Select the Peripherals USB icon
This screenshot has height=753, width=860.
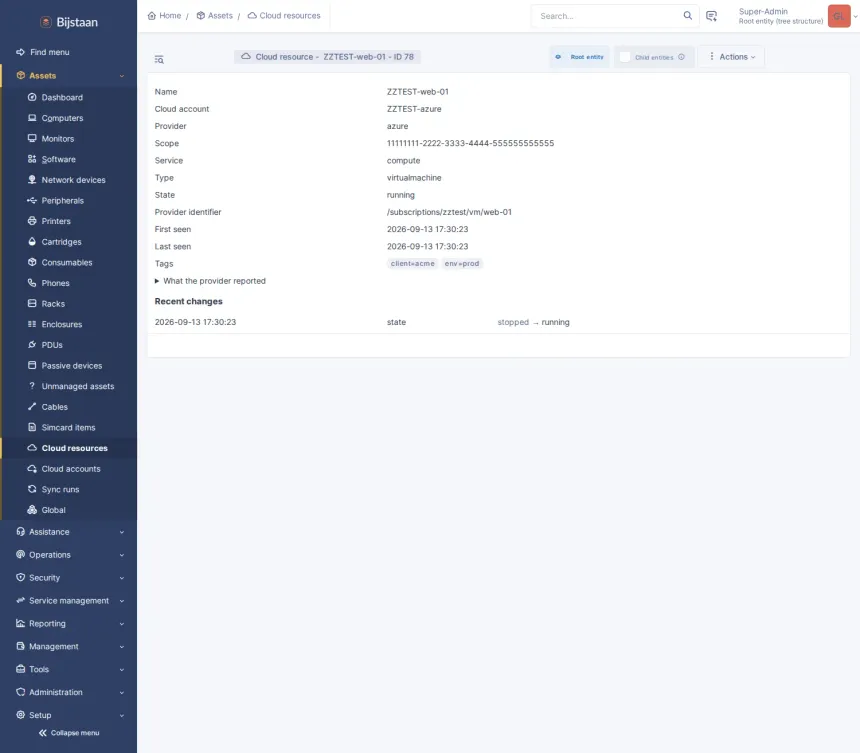[x=32, y=200]
